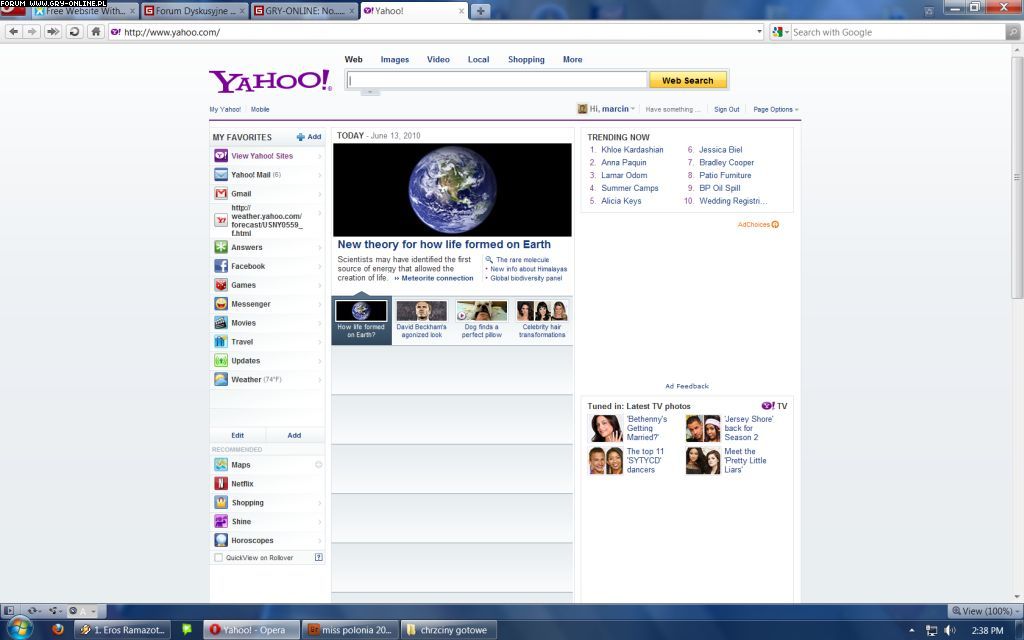Open the Gmail favorite icon
Image resolution: width=1024 pixels, height=640 pixels.
point(221,193)
